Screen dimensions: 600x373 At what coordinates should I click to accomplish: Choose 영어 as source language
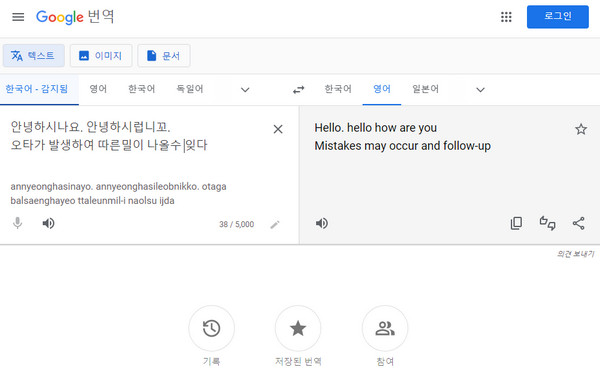click(x=98, y=89)
